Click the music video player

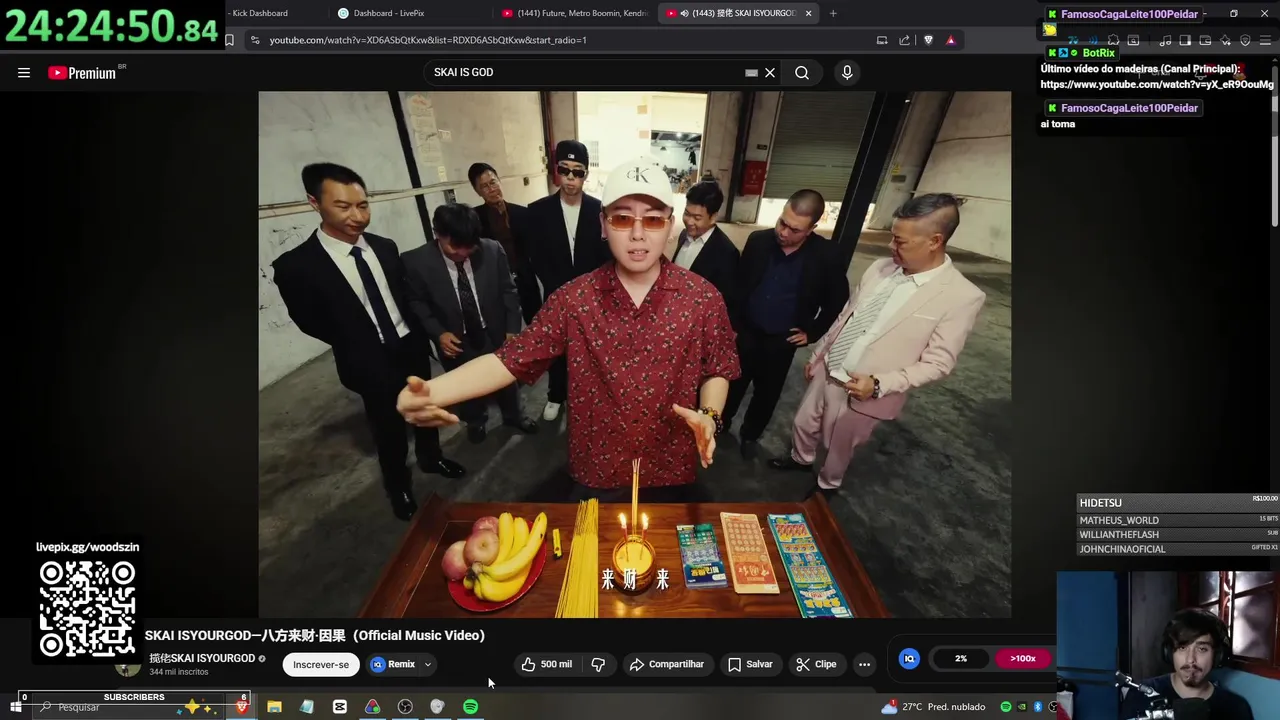coord(635,355)
